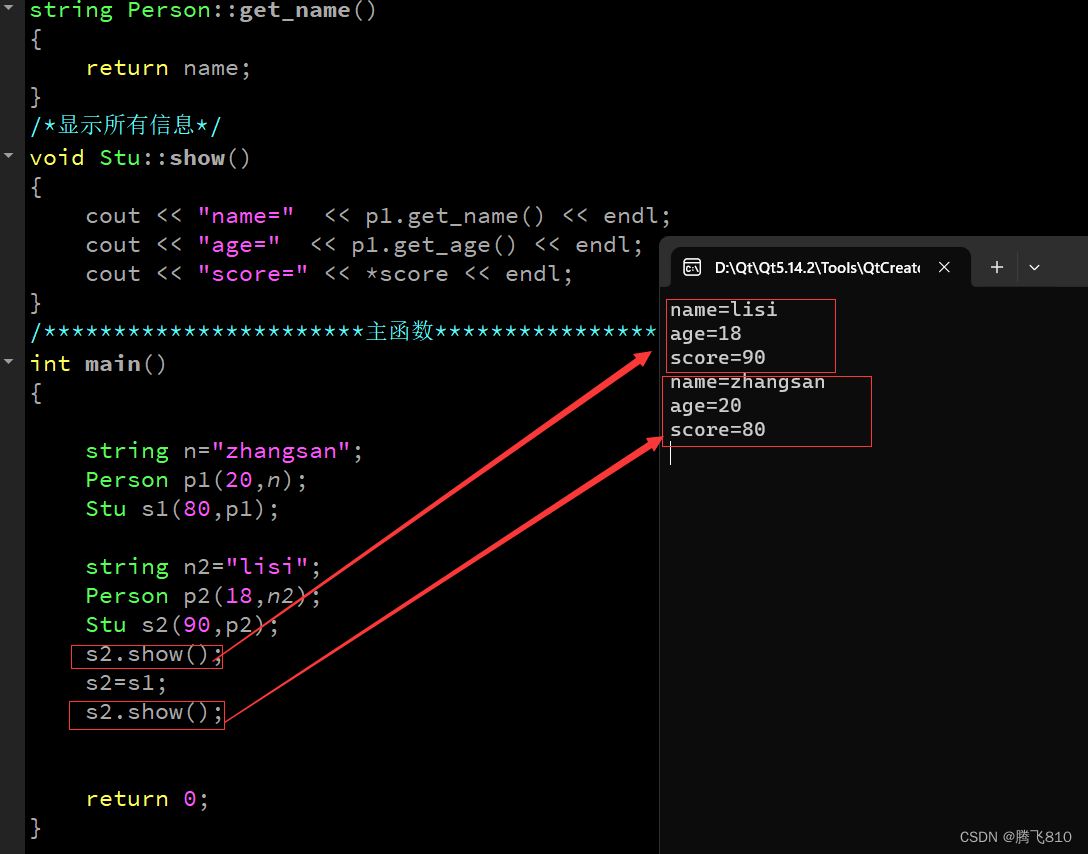
Task: Click the line 'string n="zhangsan";'
Action: pyautogui.click(x=223, y=451)
